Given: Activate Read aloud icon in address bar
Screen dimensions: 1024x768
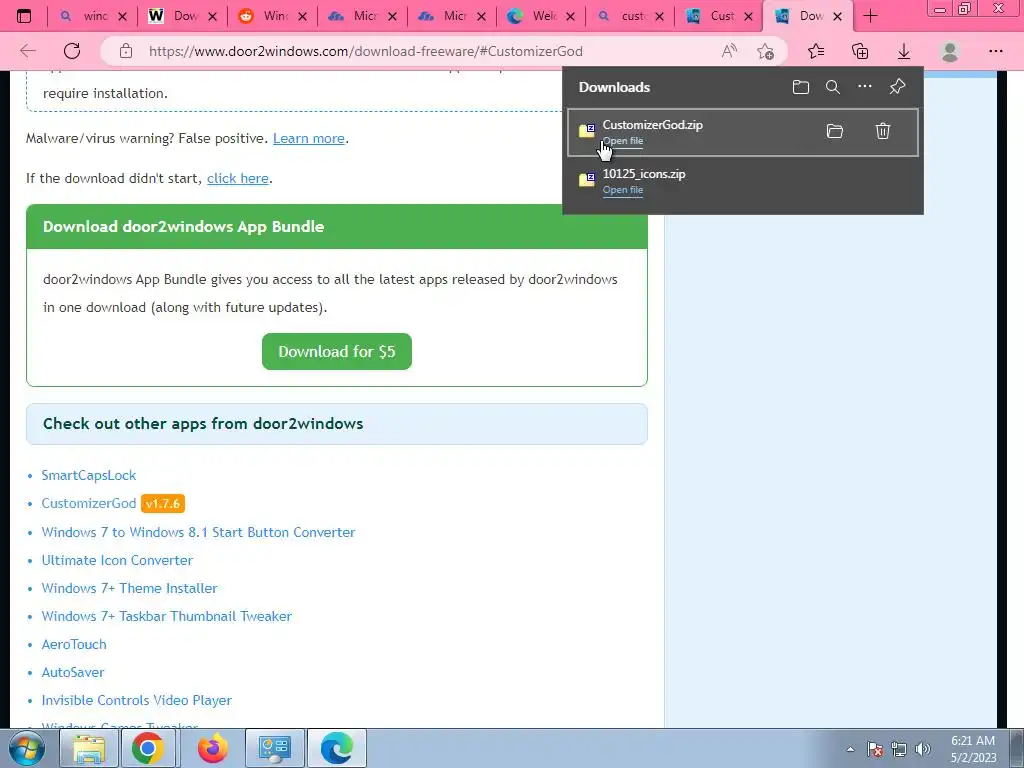Looking at the screenshot, I should 729,51.
